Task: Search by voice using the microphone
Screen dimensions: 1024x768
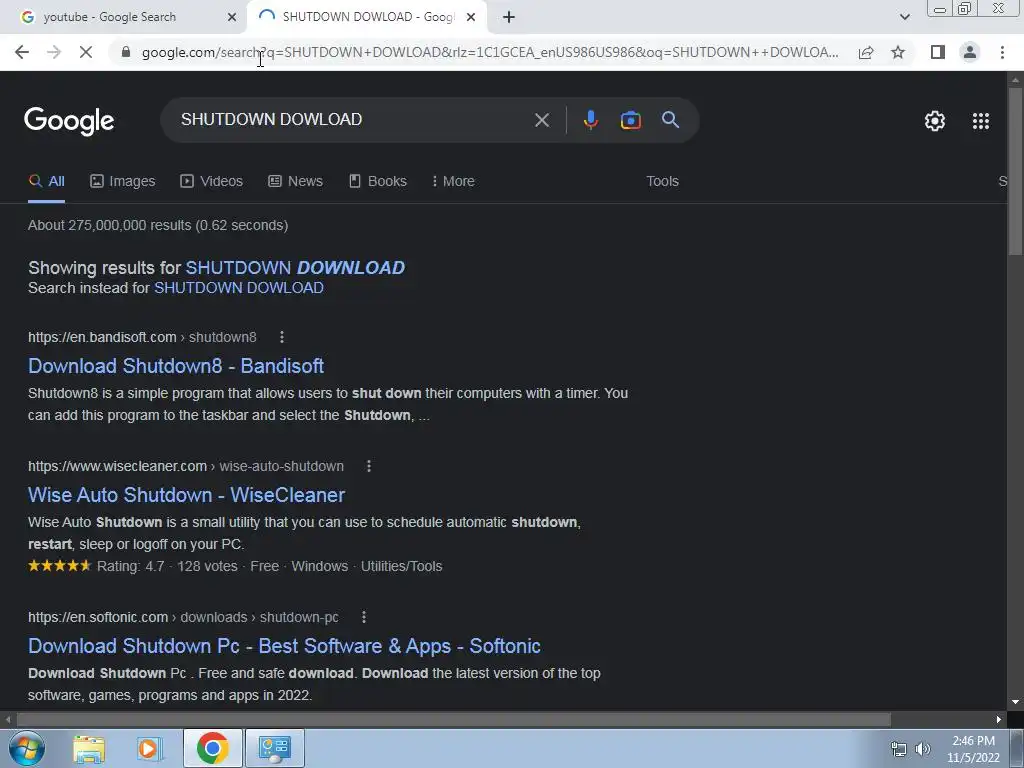Action: click(590, 120)
